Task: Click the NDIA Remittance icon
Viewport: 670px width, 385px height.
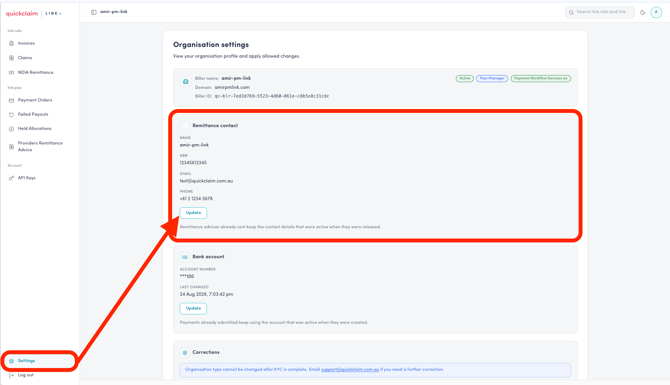Action: point(12,72)
